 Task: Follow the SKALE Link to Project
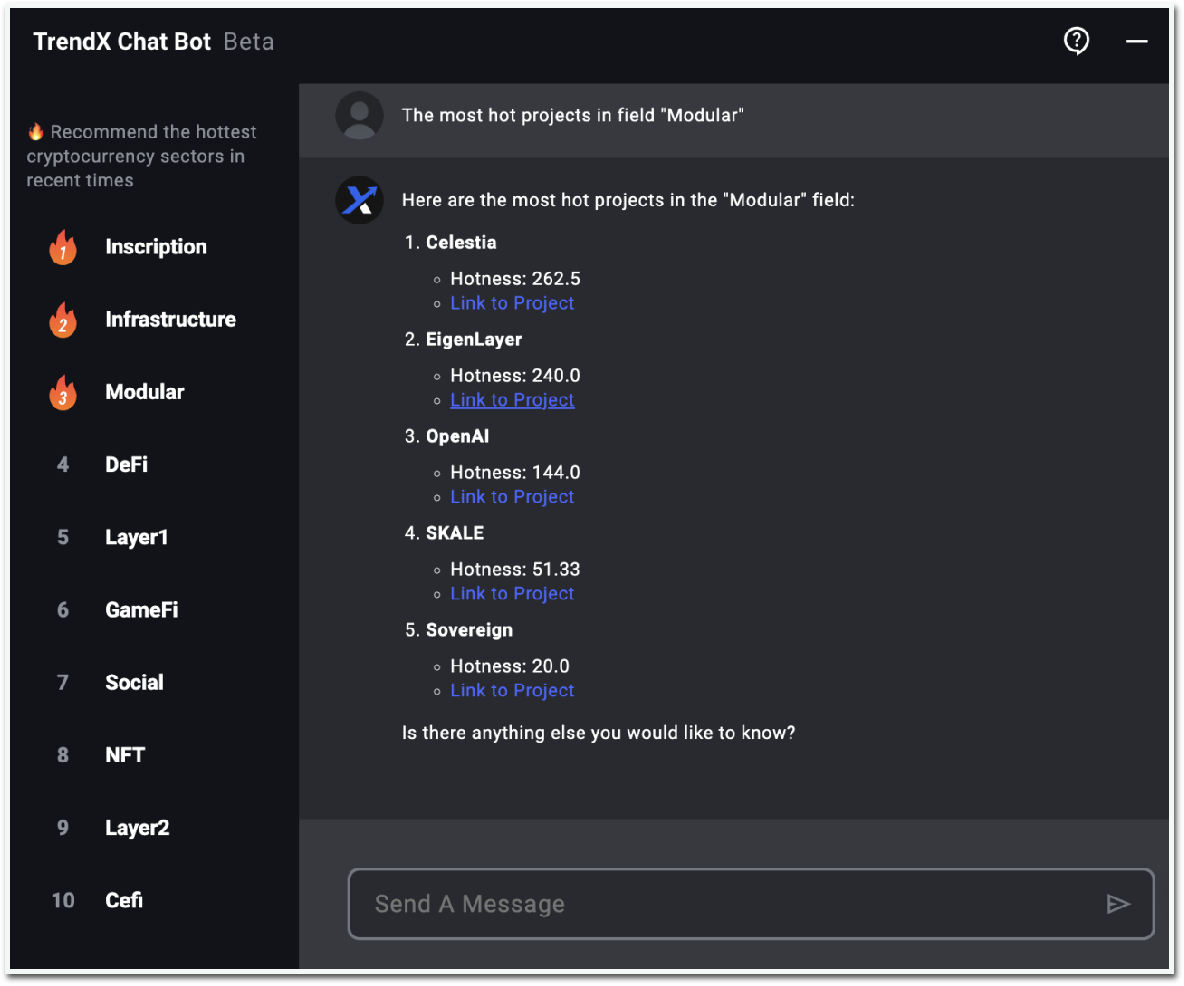(x=512, y=593)
